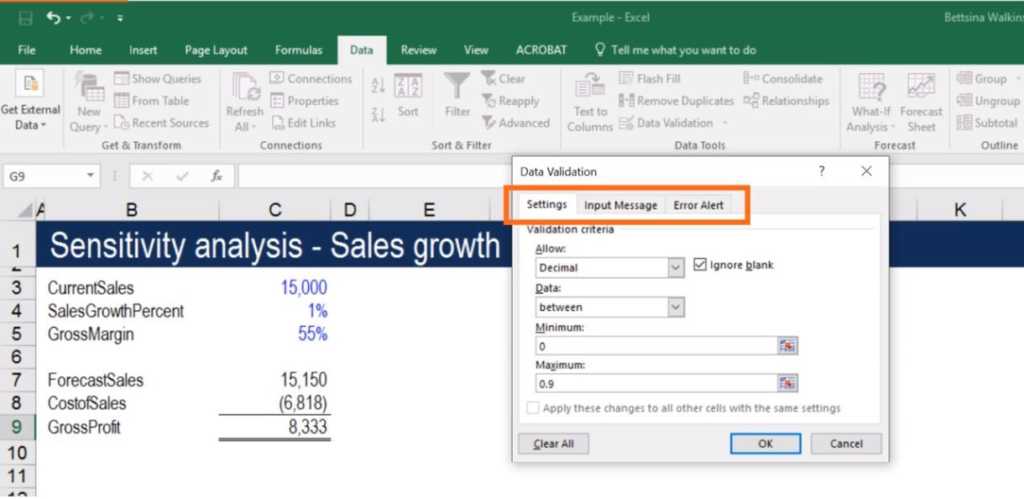Image resolution: width=1024 pixels, height=499 pixels.
Task: Switch to the Formulas tab
Action: click(x=298, y=50)
